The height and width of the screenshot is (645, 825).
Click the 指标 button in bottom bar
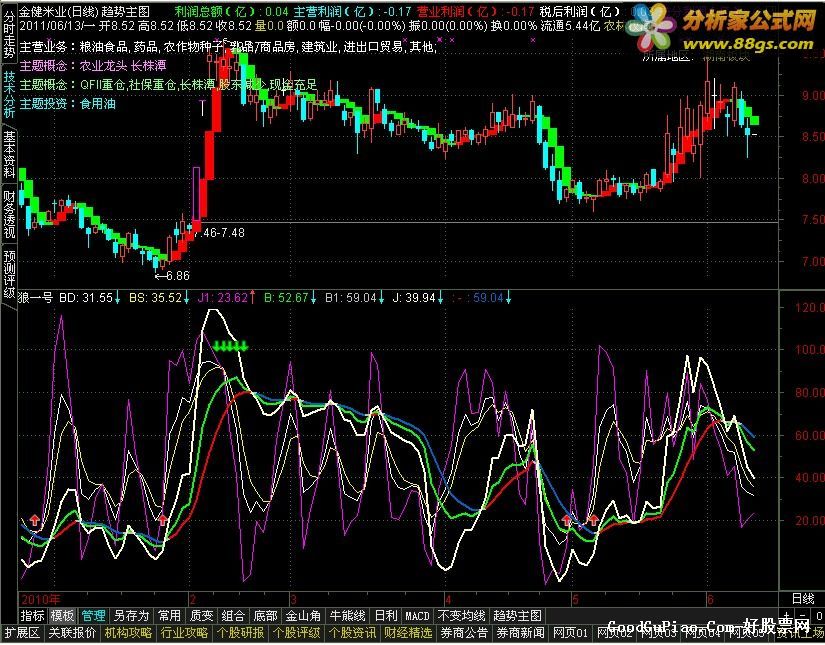click(33, 616)
